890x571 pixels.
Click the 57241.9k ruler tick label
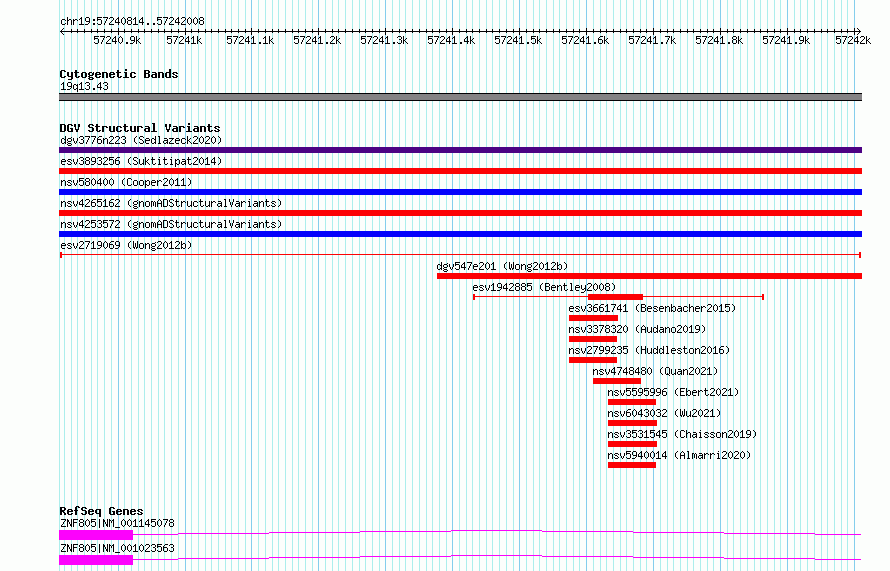click(786, 40)
